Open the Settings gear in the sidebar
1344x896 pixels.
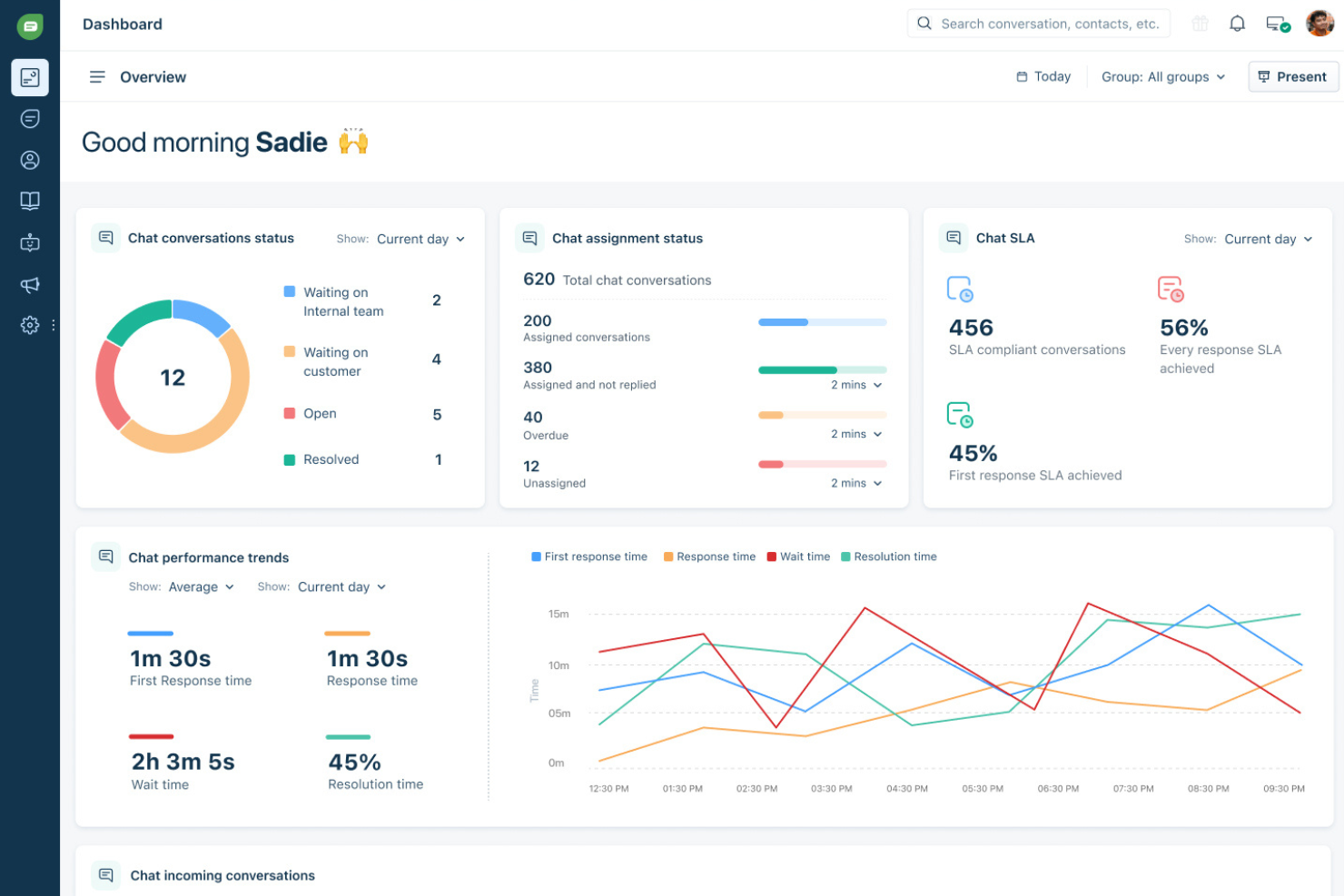pyautogui.click(x=30, y=325)
